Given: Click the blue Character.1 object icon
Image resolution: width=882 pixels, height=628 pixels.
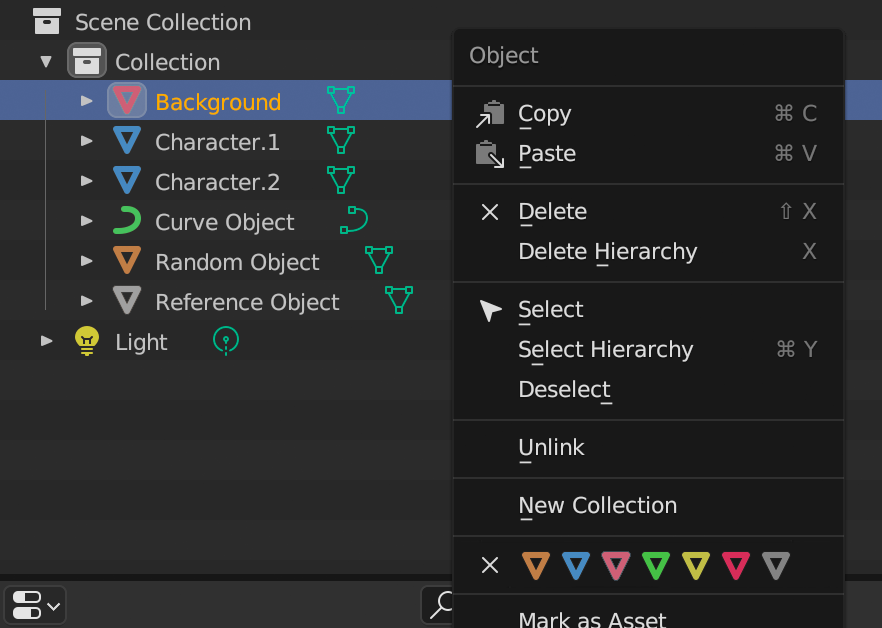Looking at the screenshot, I should 127,140.
